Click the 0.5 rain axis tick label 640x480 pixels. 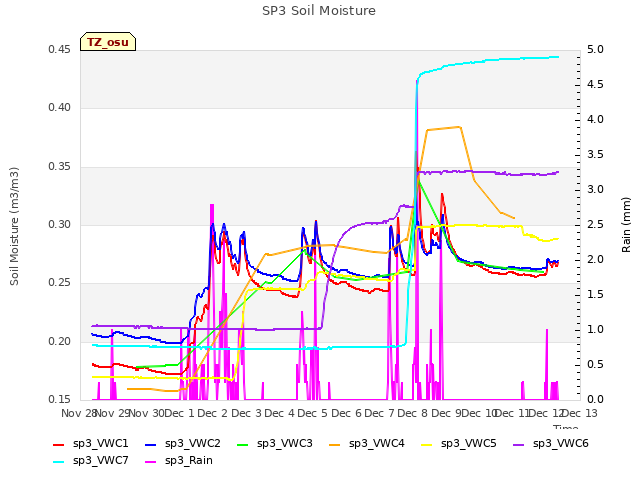(x=595, y=364)
